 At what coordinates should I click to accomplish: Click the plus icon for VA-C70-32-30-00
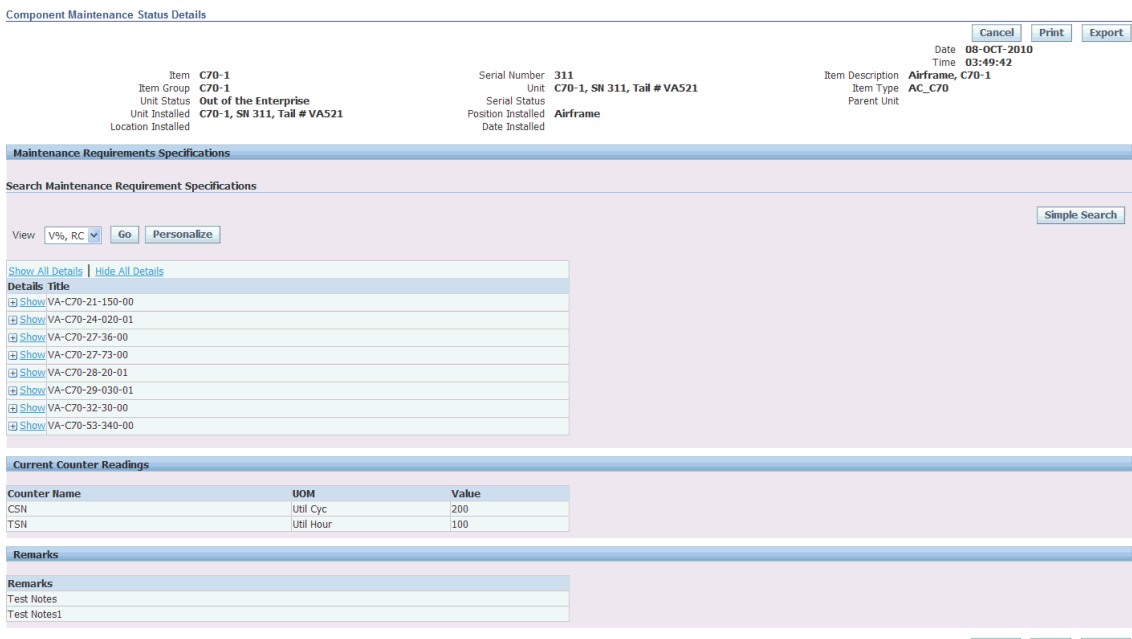coord(13,409)
